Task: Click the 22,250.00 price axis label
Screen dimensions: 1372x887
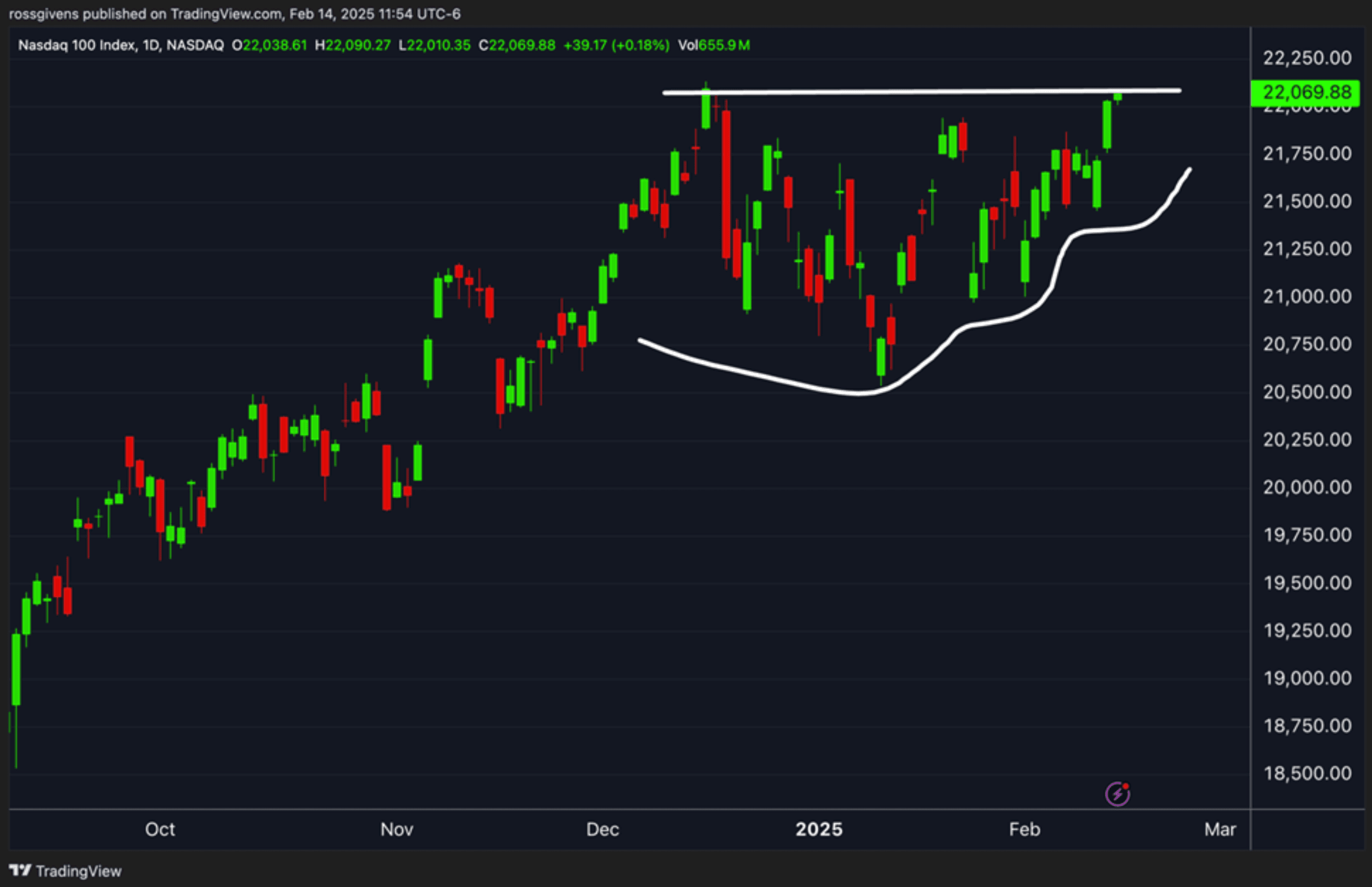Action: pyautogui.click(x=1307, y=57)
